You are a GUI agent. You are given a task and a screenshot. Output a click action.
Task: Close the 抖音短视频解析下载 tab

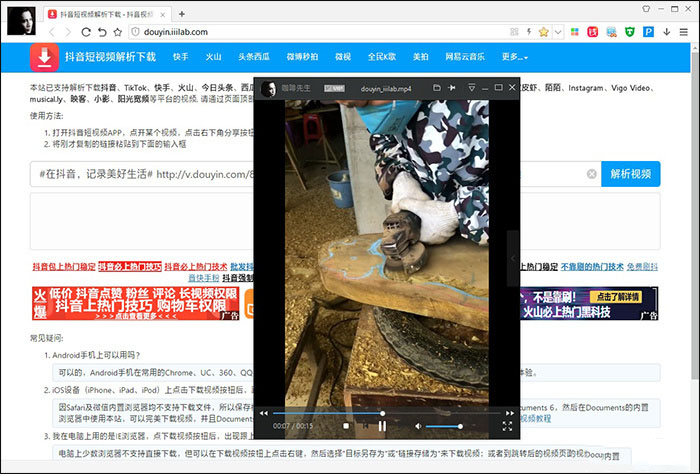[163, 15]
